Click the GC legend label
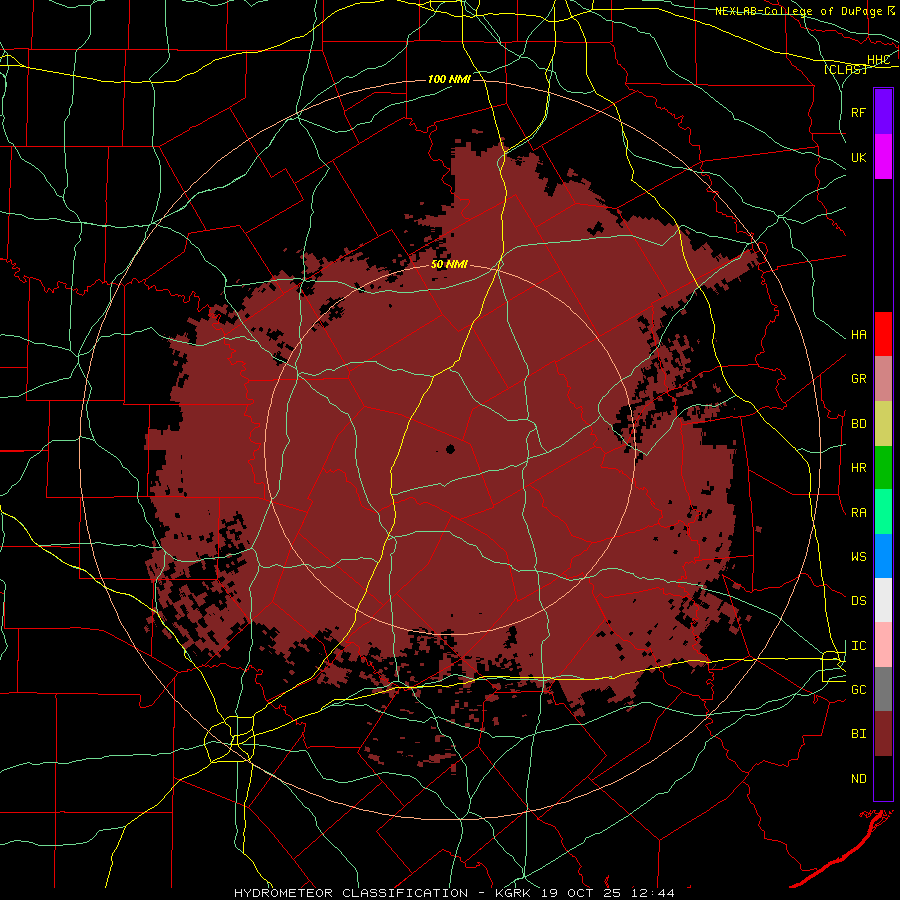 tap(859, 690)
